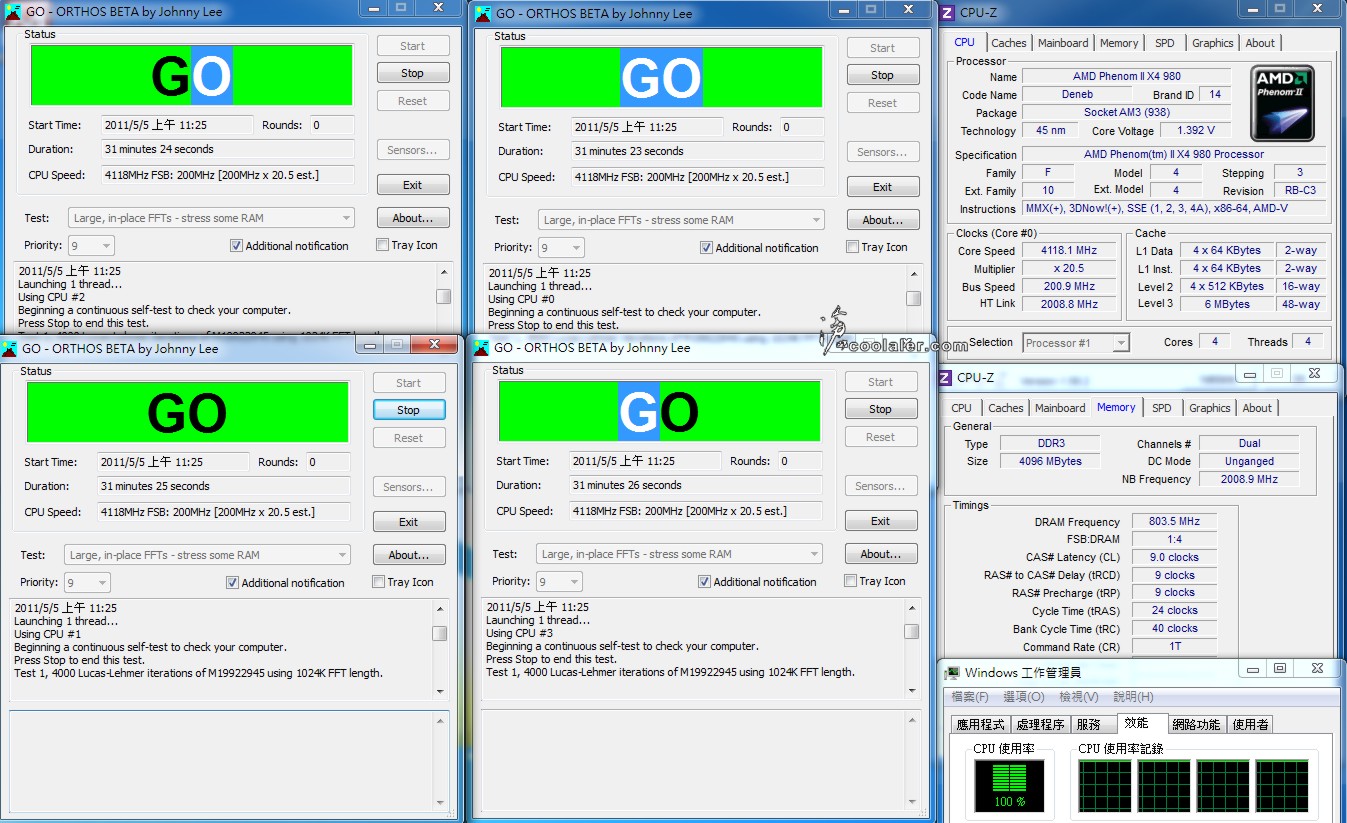Click the log scrollbar in CPU #3 ORTHOS window

tap(912, 647)
